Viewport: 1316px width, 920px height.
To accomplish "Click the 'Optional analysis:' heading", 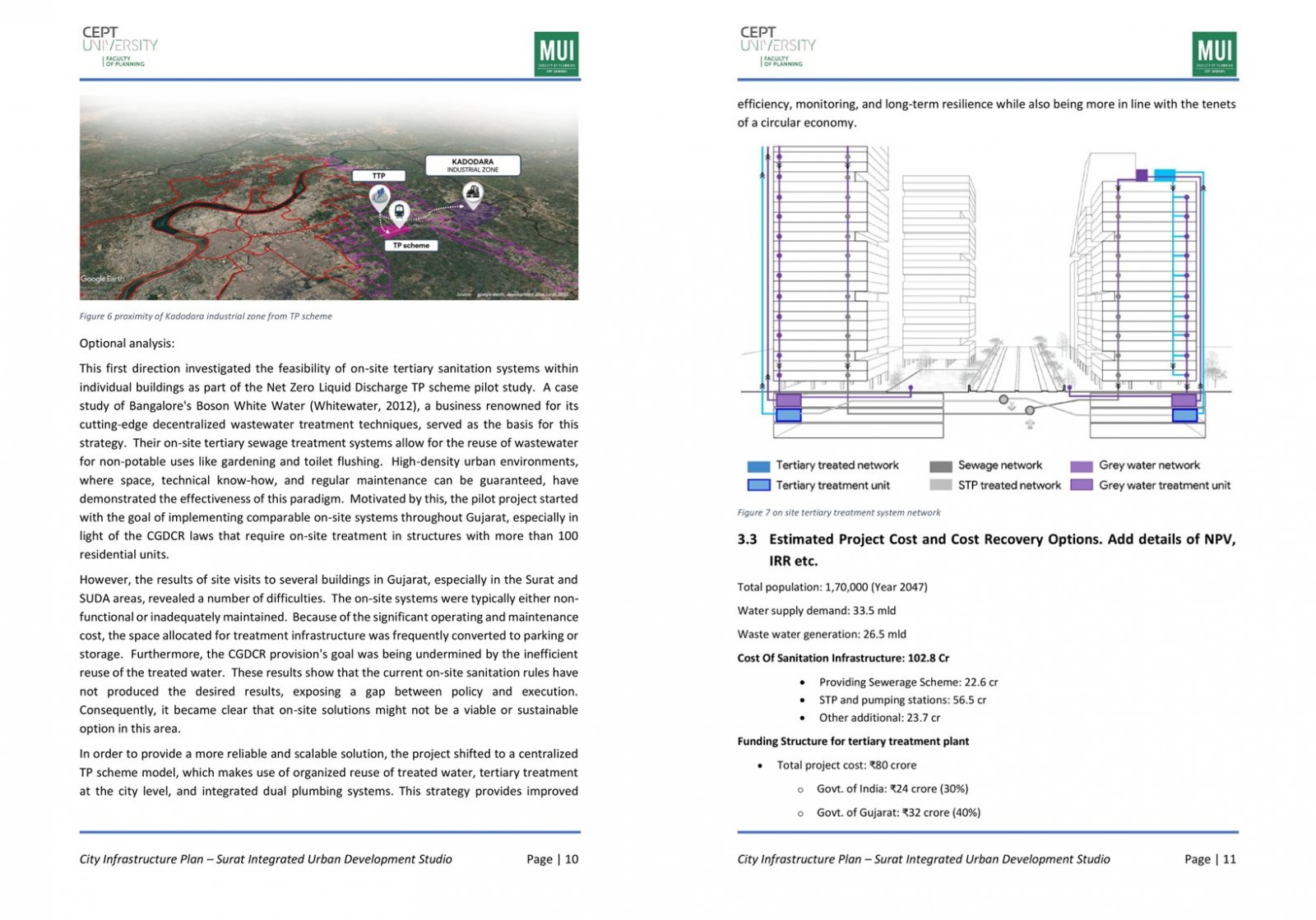I will (x=127, y=344).
